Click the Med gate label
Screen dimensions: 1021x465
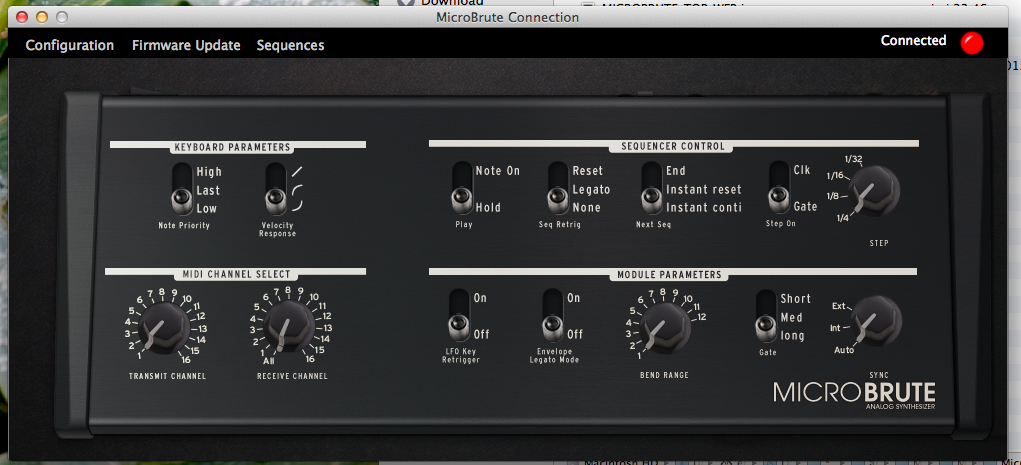coord(792,318)
